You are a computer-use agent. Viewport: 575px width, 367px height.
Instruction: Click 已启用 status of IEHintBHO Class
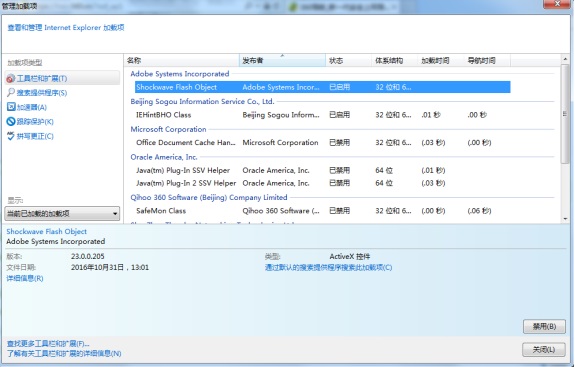[340, 115]
